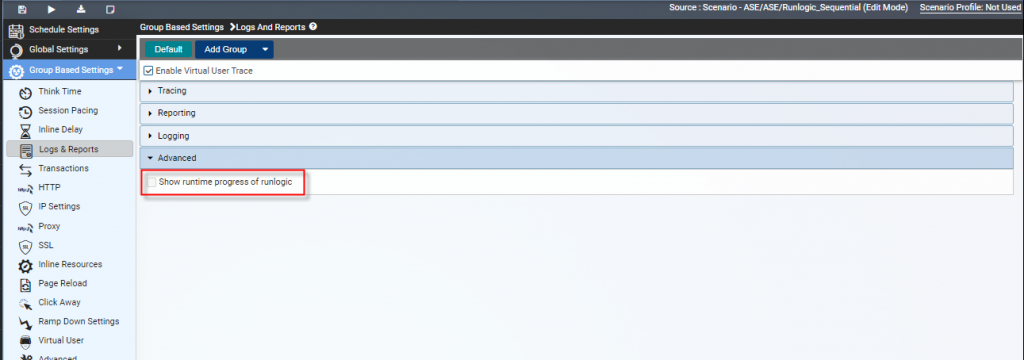
Task: Open the Add Group dropdown arrow
Action: click(x=264, y=50)
